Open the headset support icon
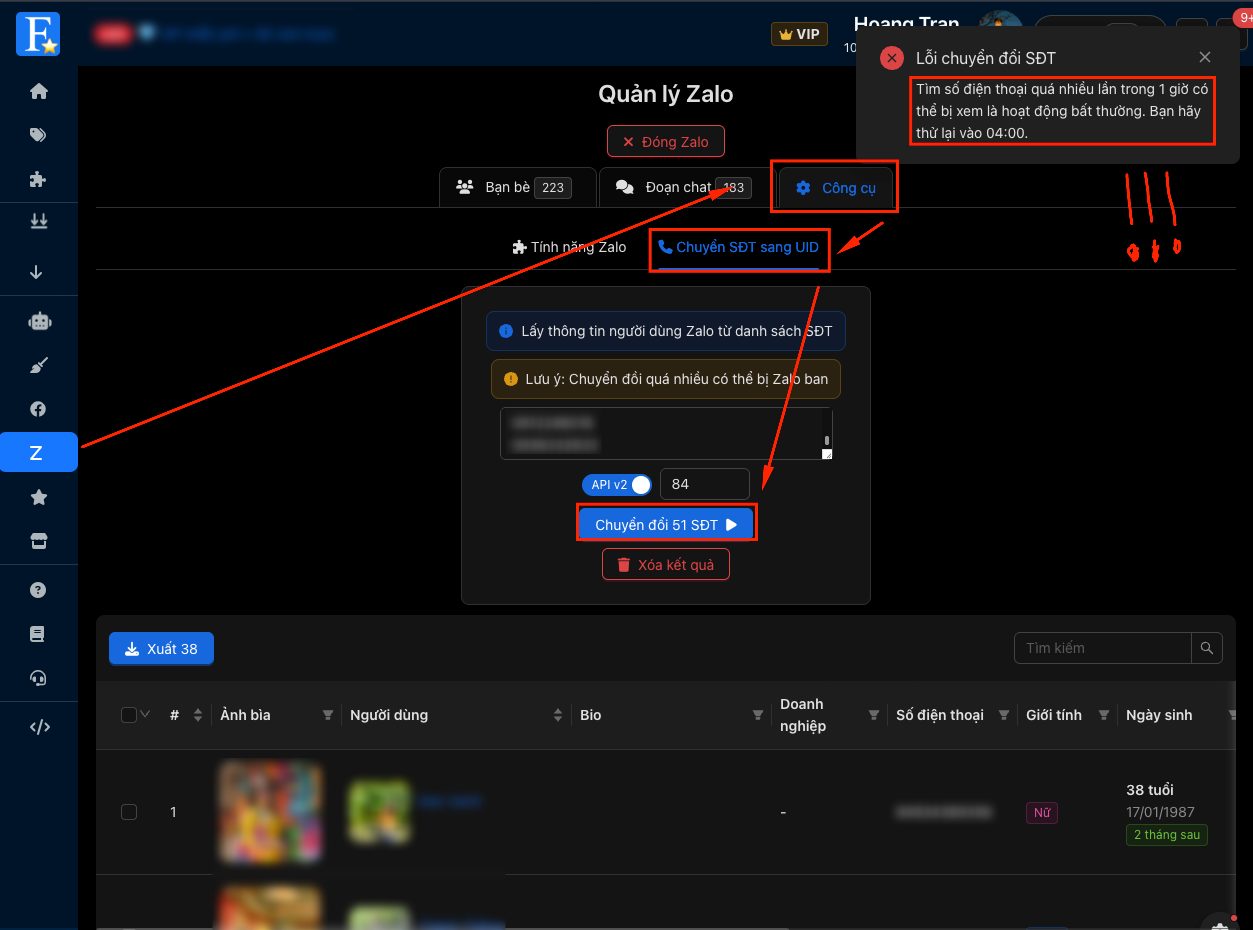This screenshot has width=1253, height=930. 39,678
